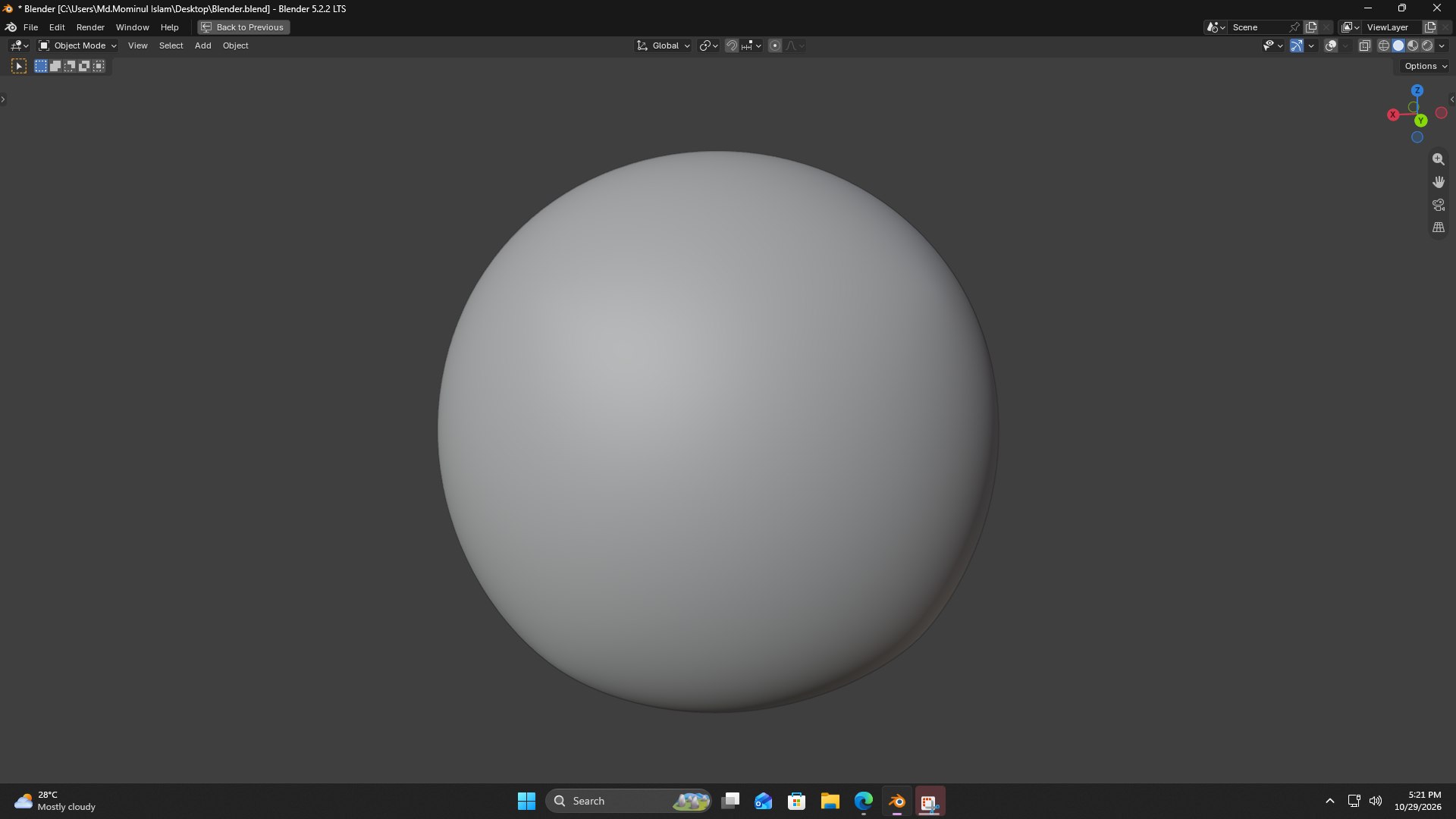Select the Select Box tool icon

click(x=19, y=67)
